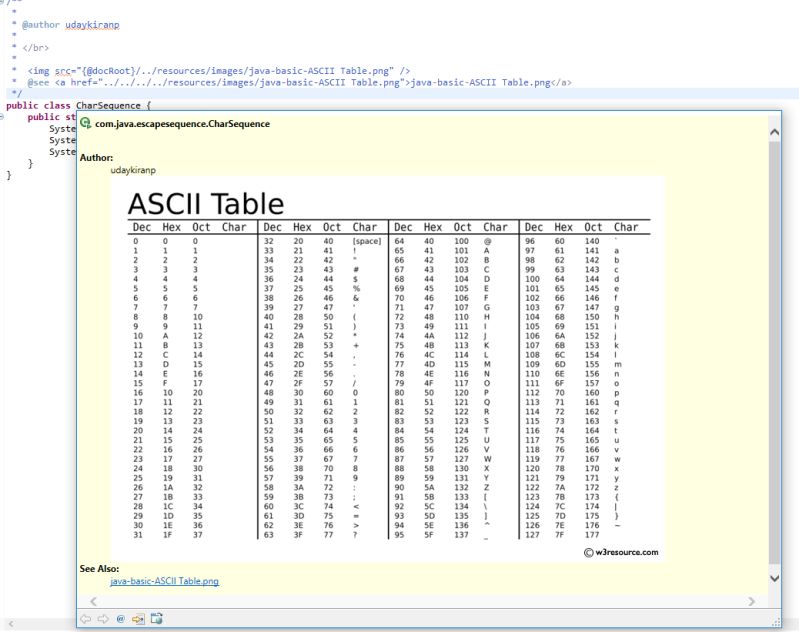Click the editor's horizontal scroll left arrow
Viewport: 799px width, 632px height.
(11, 623)
